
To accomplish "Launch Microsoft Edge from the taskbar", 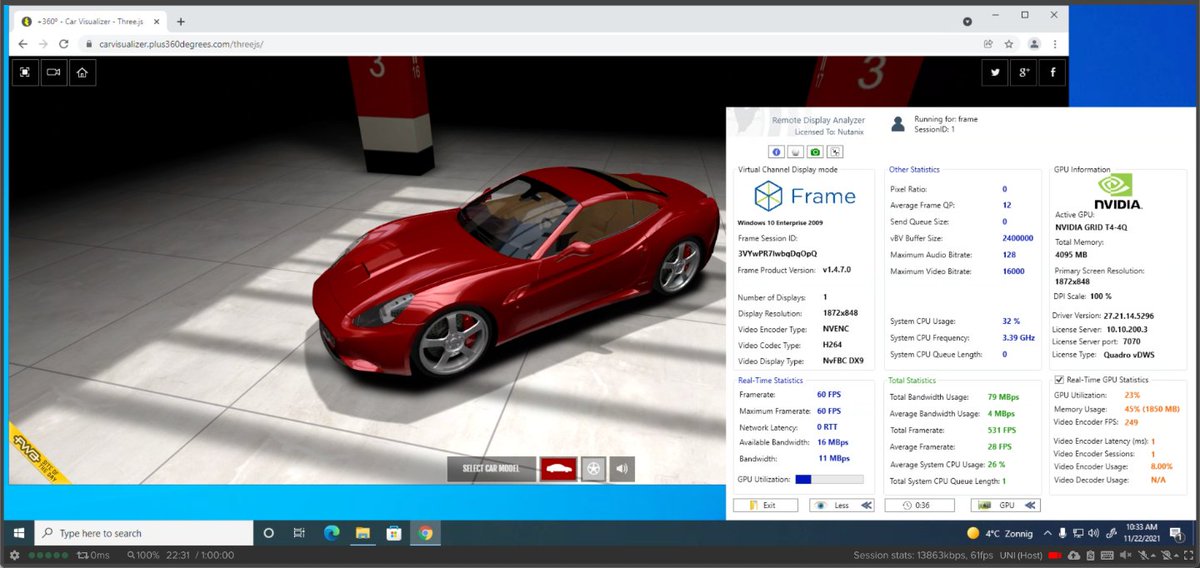I will pyautogui.click(x=332, y=533).
